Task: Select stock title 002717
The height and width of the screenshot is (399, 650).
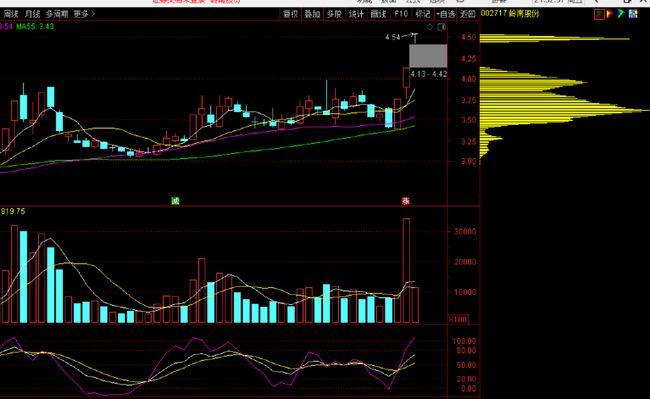Action: click(510, 14)
